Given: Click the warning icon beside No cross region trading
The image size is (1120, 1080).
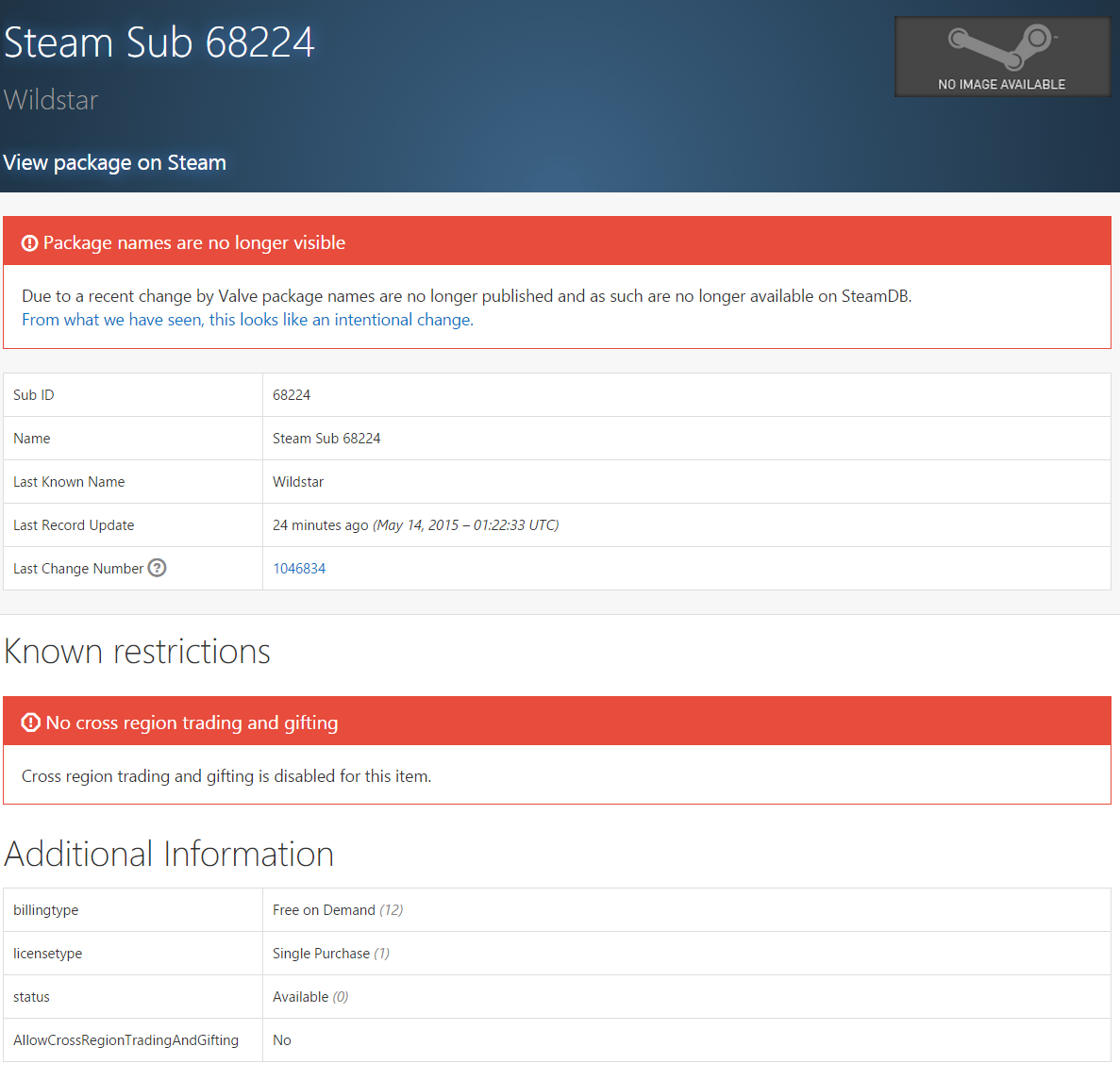Looking at the screenshot, I should pyautogui.click(x=31, y=723).
